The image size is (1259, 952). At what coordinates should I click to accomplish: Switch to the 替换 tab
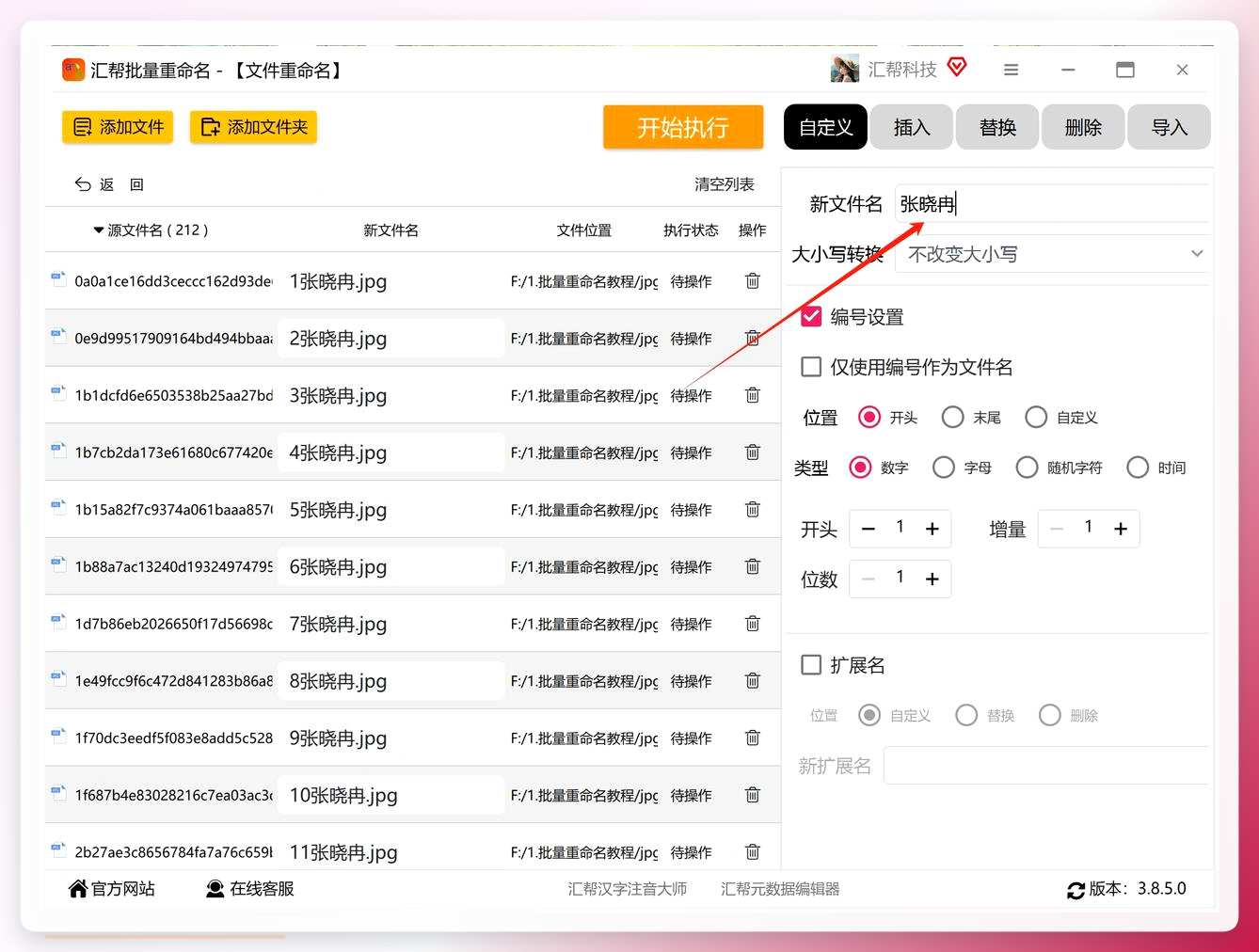[997, 127]
